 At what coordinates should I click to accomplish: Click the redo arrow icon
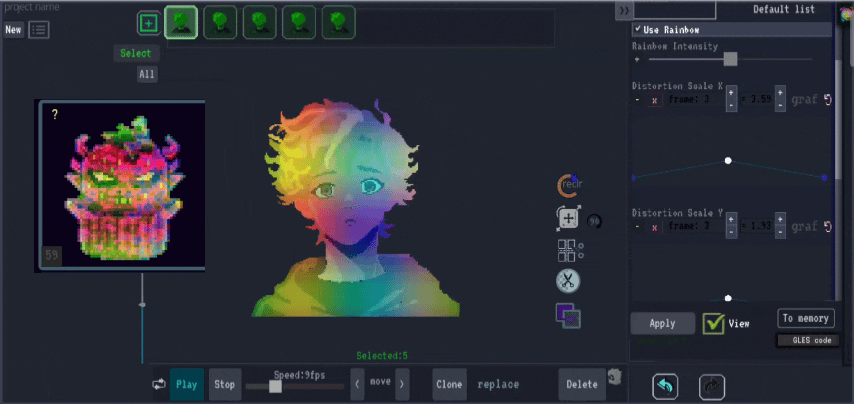point(712,387)
